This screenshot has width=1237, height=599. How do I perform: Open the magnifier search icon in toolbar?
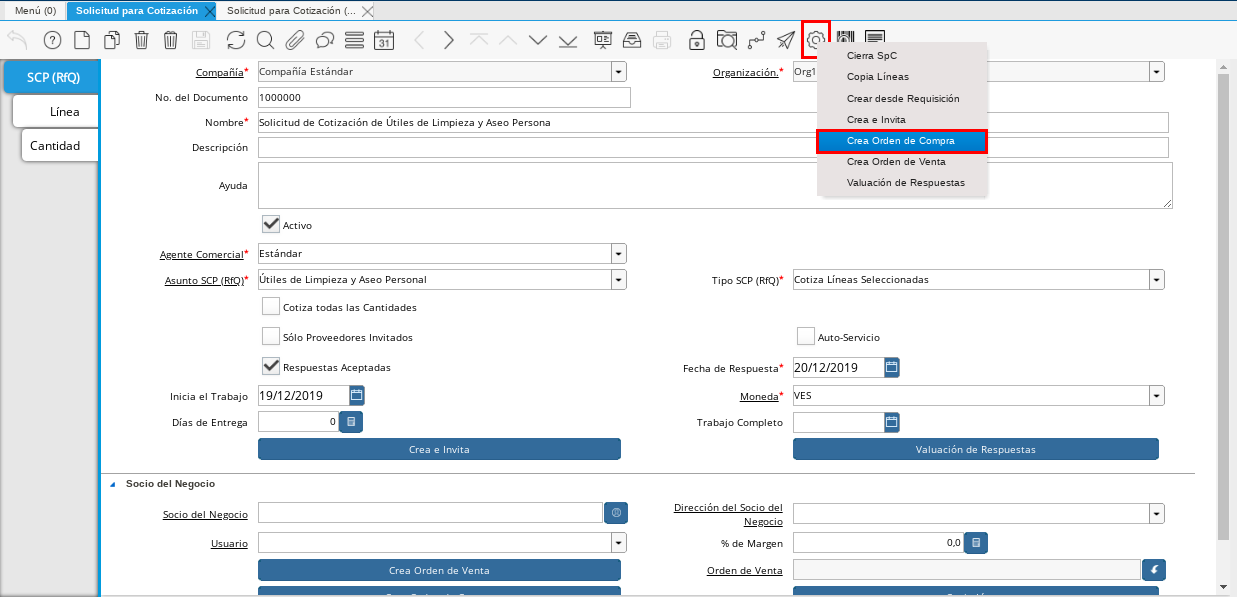click(265, 40)
